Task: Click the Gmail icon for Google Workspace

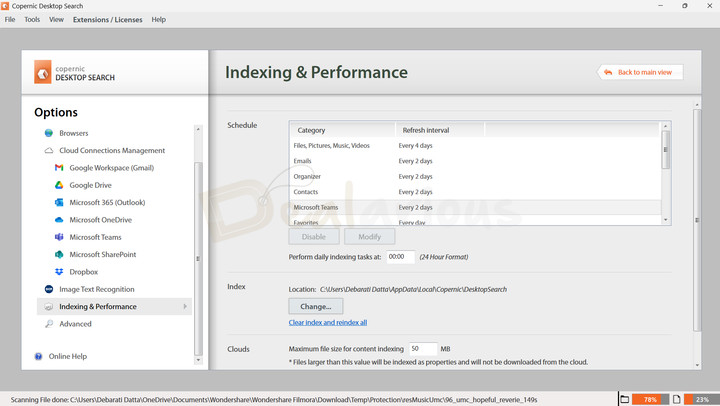Action: click(x=59, y=168)
